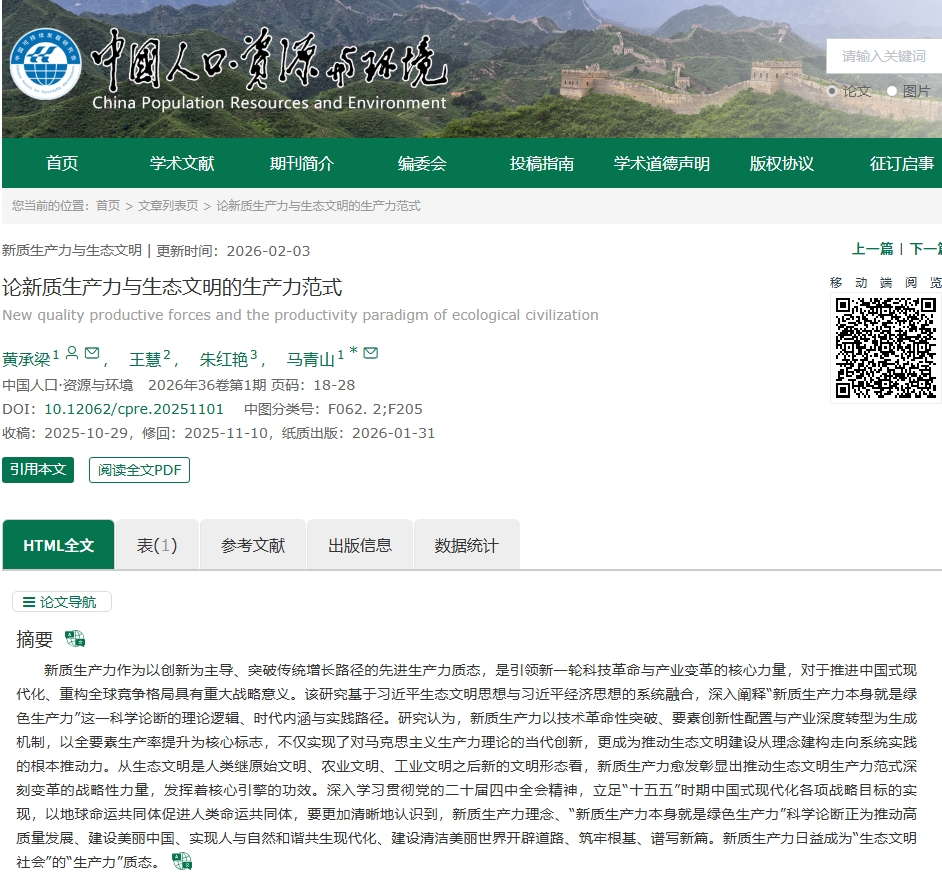This screenshot has width=942, height=892.
Task: Click email envelope icon next to 马青山
Action: [370, 353]
